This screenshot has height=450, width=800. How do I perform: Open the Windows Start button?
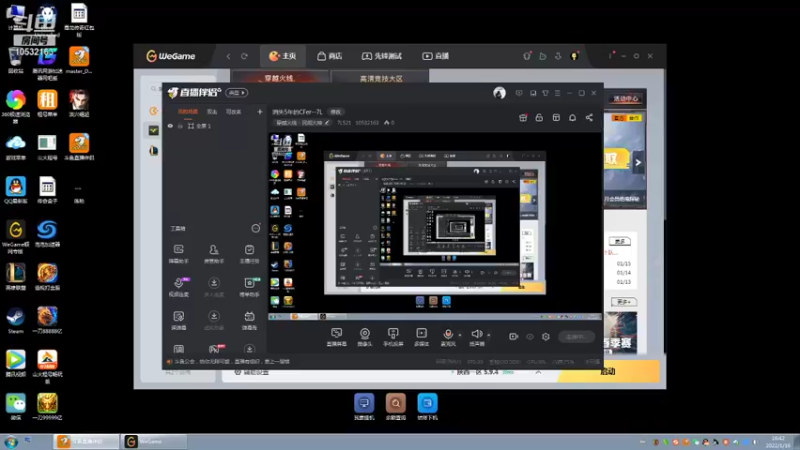(11, 442)
